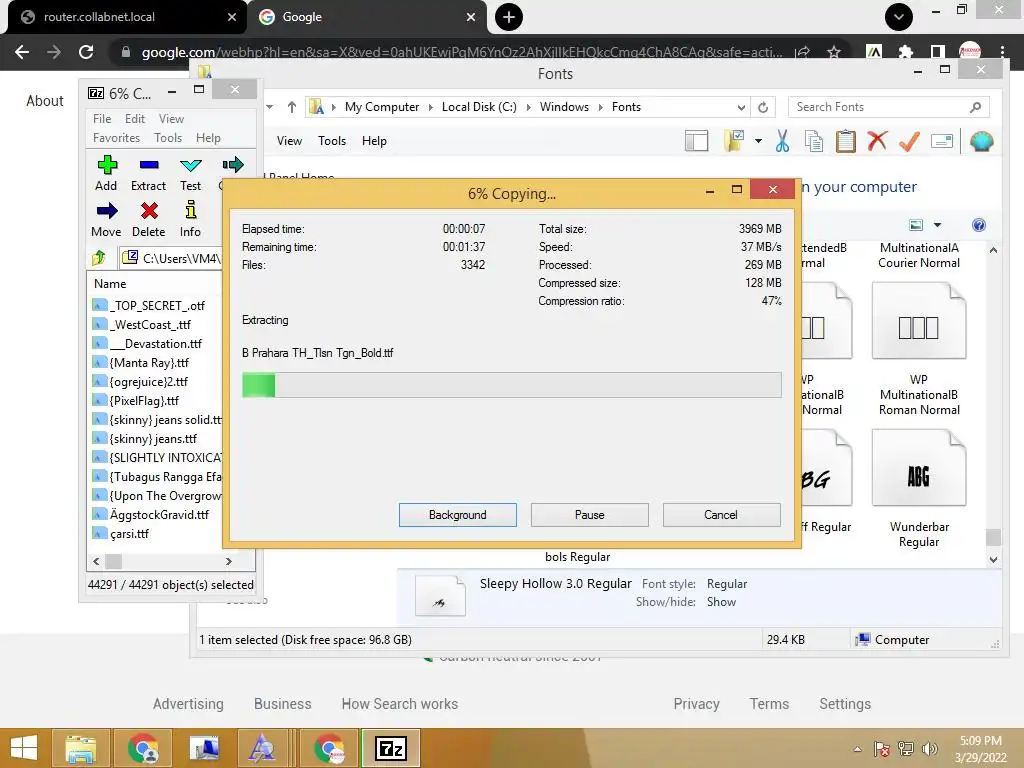Image resolution: width=1024 pixels, height=768 pixels.
Task: Click the red X delete icon in Fonts toolbar
Action: [877, 141]
